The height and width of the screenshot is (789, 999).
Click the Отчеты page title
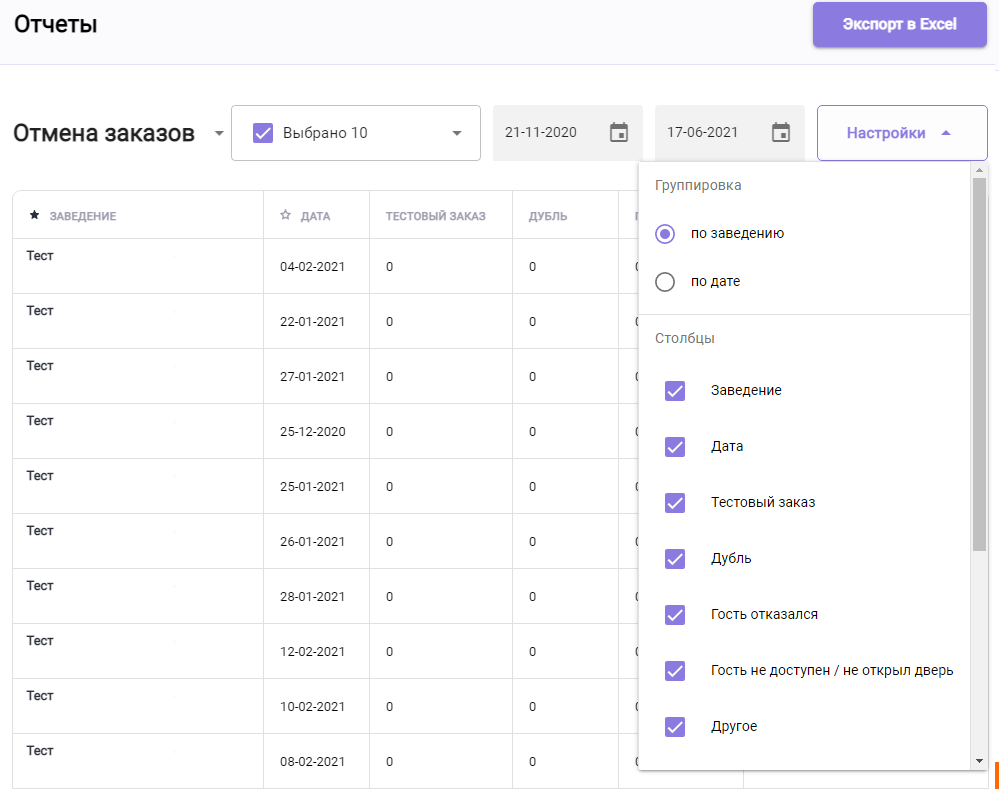point(55,24)
